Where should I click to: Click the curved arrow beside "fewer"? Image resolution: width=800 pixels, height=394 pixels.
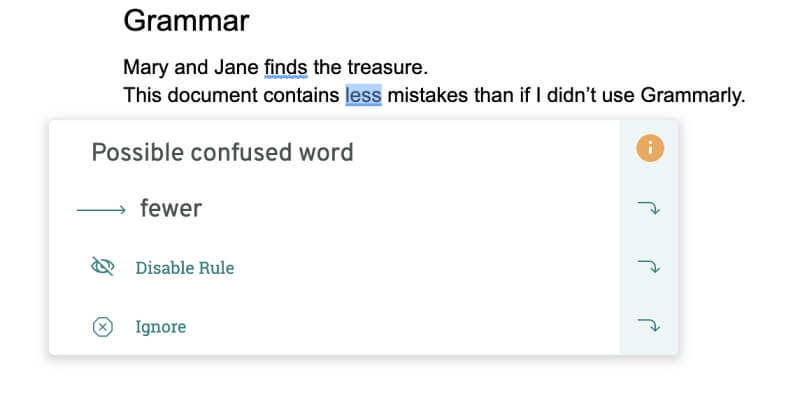(649, 208)
